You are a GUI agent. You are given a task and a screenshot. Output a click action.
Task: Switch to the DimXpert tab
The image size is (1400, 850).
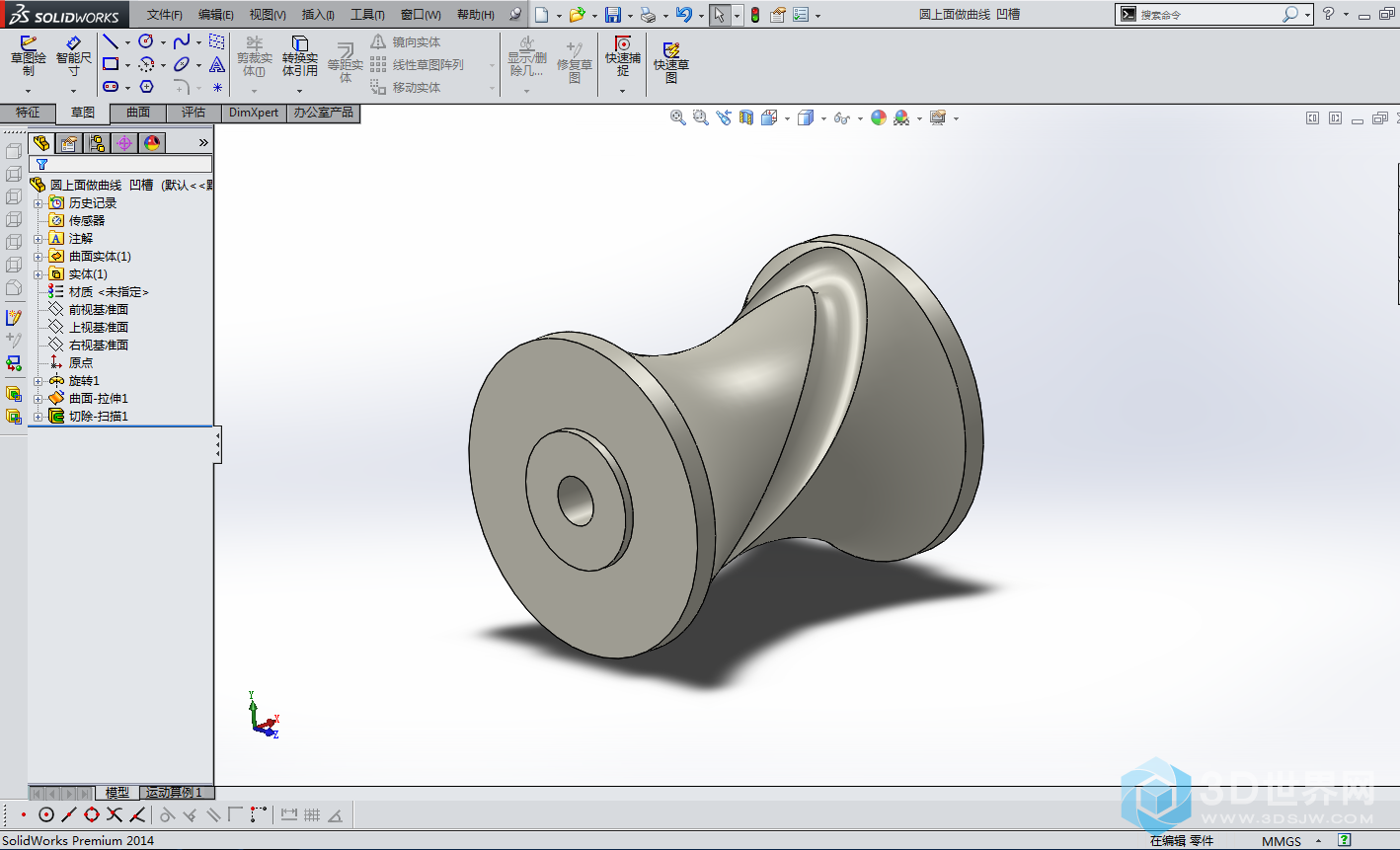[x=254, y=113]
